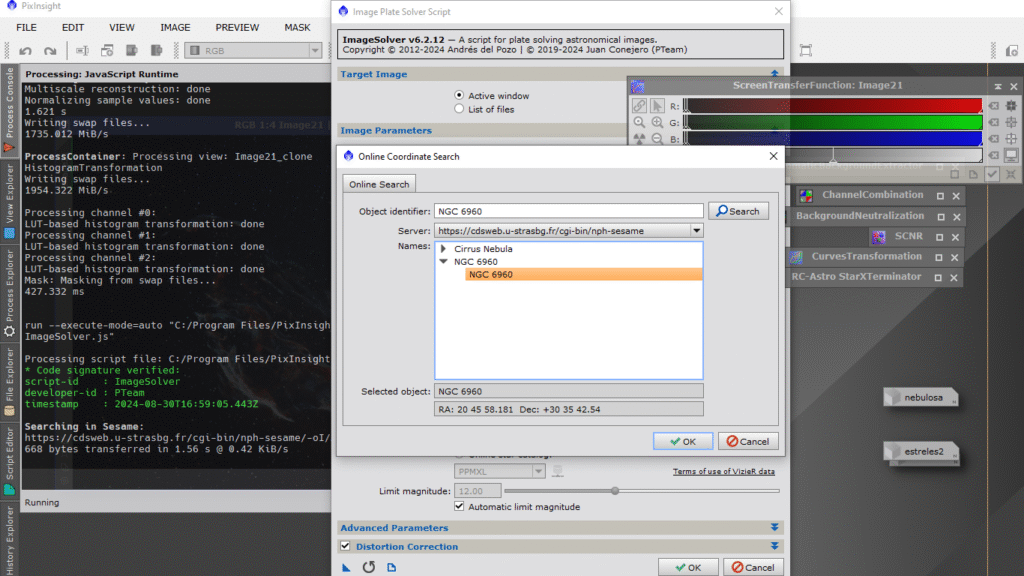1024x576 pixels.
Task: Click the crosshair icon on STF green row
Action: click(x=1011, y=122)
